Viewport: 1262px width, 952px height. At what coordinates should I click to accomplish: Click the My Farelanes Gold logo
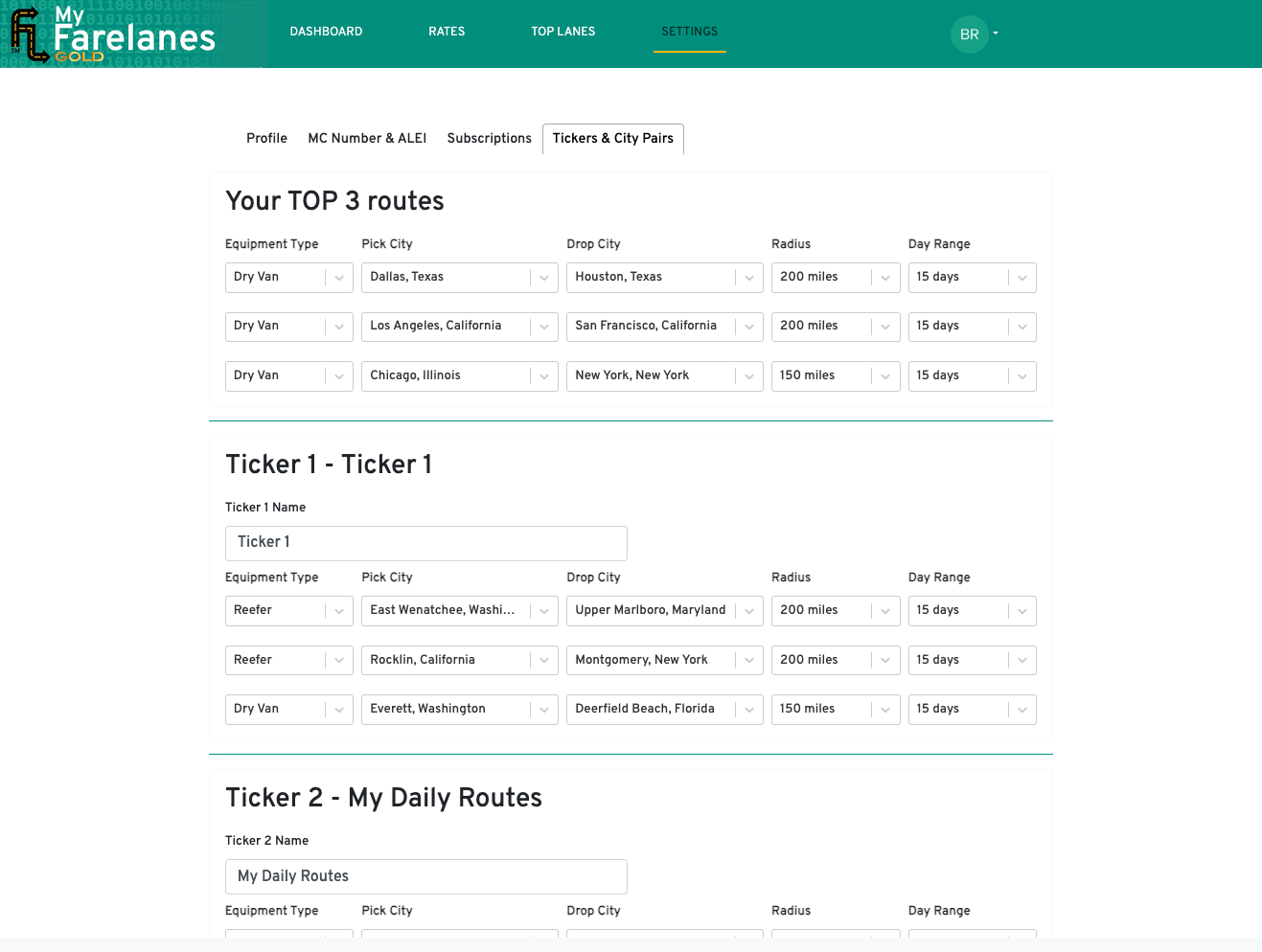coord(113,34)
